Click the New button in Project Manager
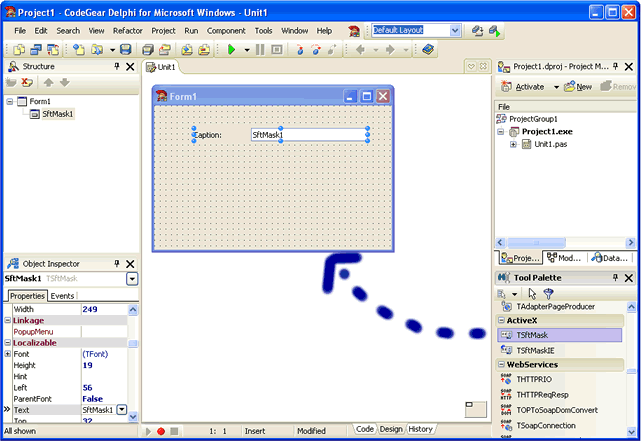The image size is (641, 441). click(578, 87)
